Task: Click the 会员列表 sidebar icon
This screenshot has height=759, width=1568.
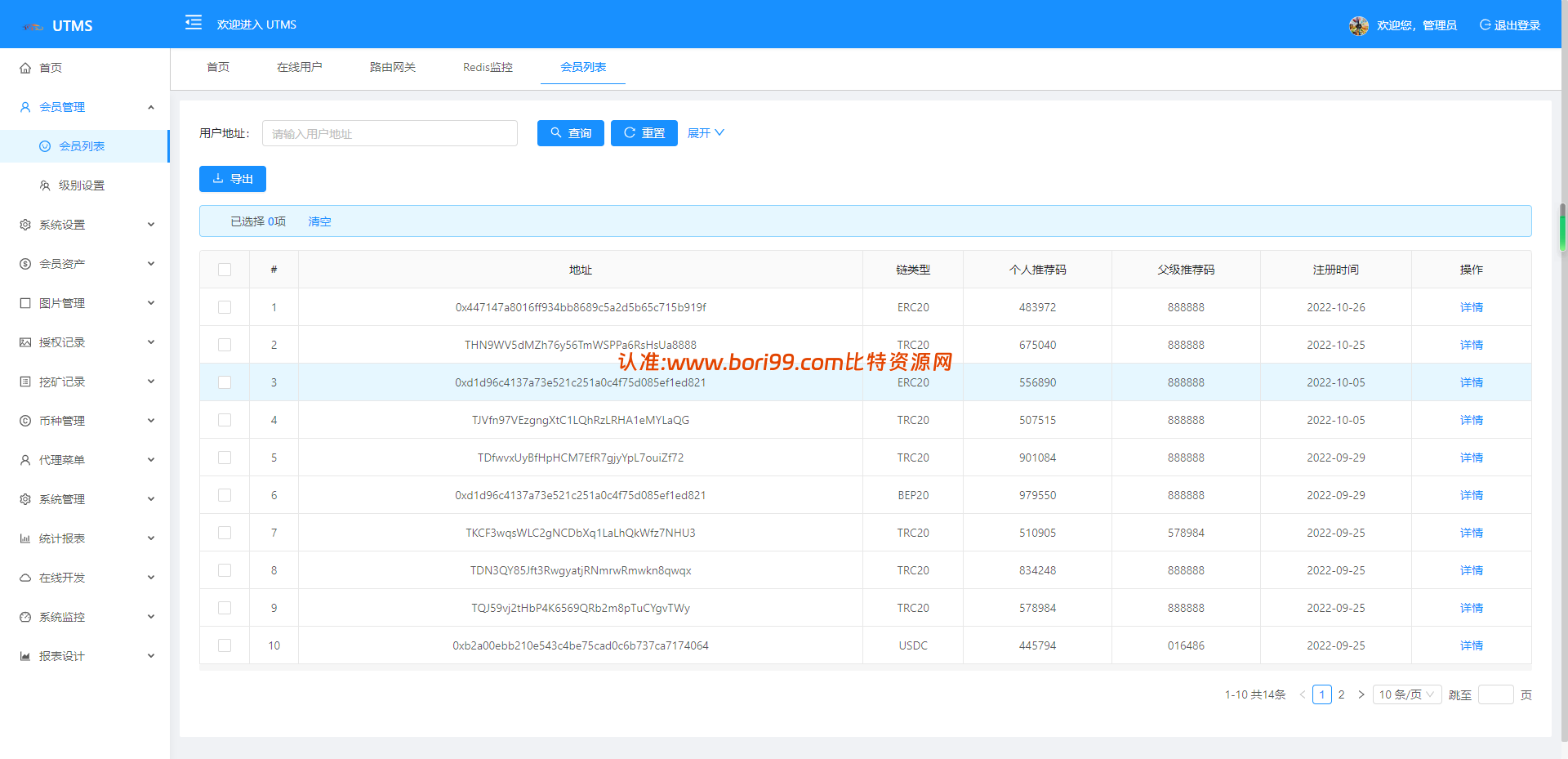Action: point(45,146)
